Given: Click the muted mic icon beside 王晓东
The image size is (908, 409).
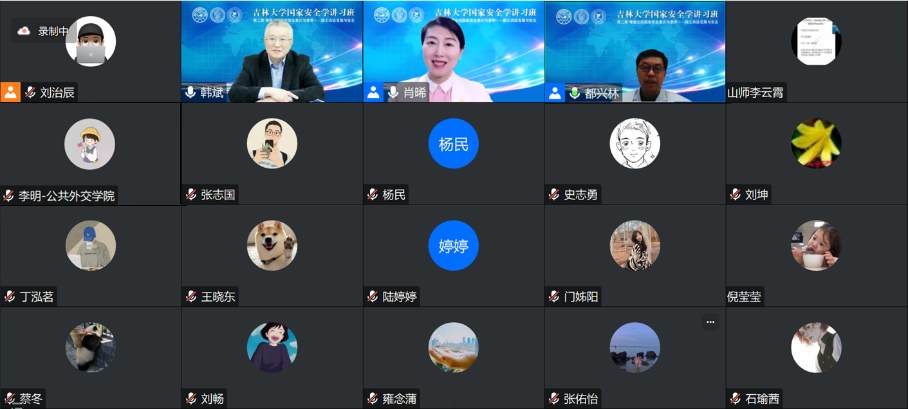Looking at the screenshot, I should 191,297.
